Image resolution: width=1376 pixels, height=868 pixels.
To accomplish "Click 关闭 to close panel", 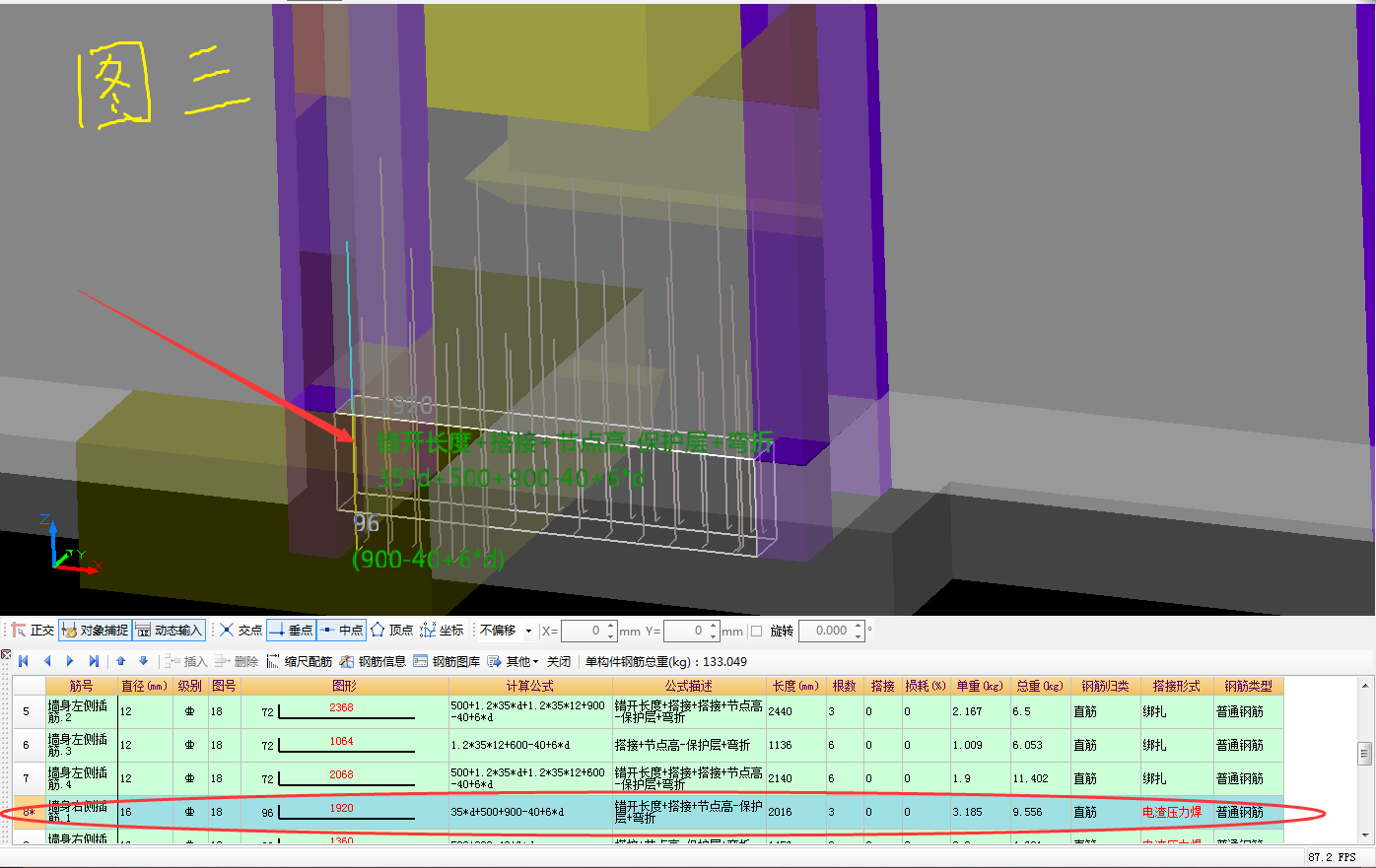I will pyautogui.click(x=559, y=661).
